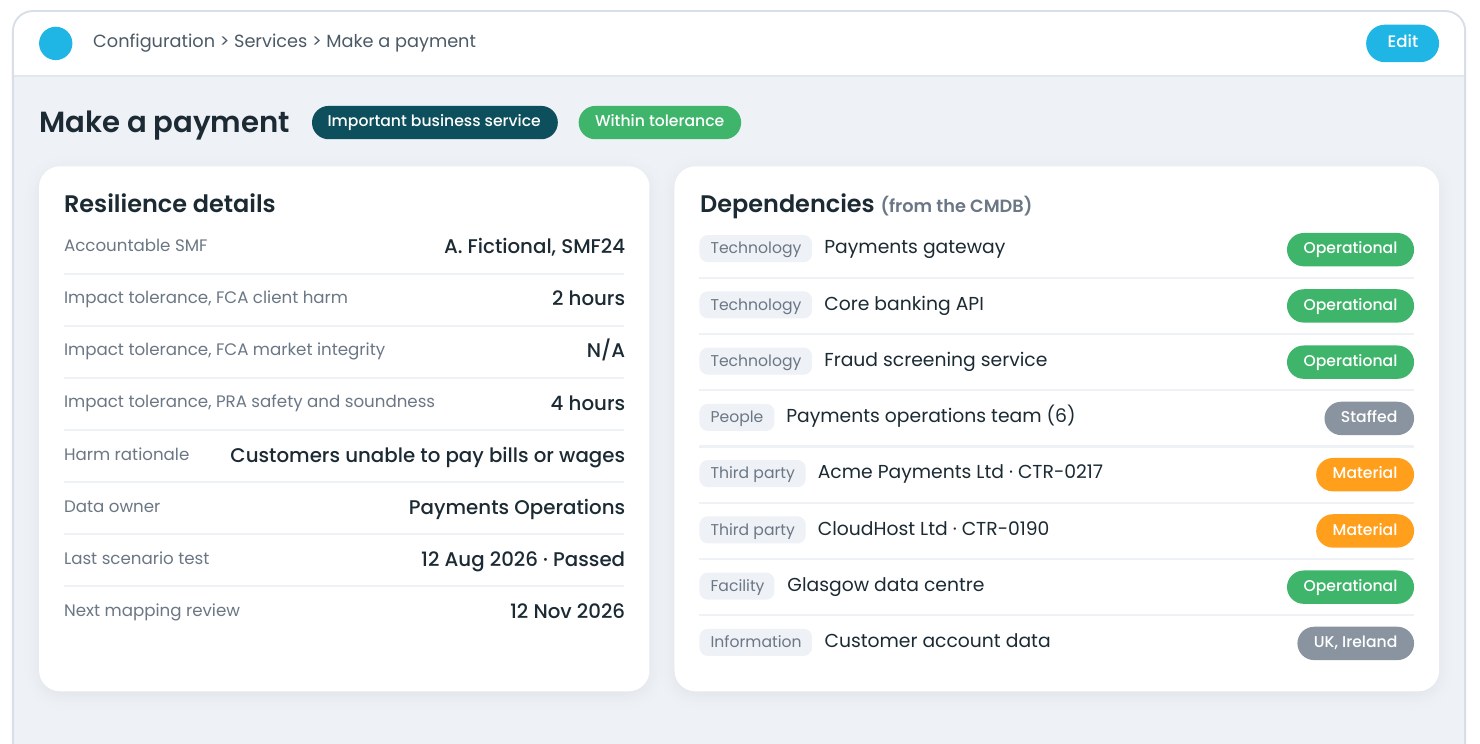Select the 'Make a payment' breadcrumb item
The width and height of the screenshot is (1480, 744).
[401, 42]
